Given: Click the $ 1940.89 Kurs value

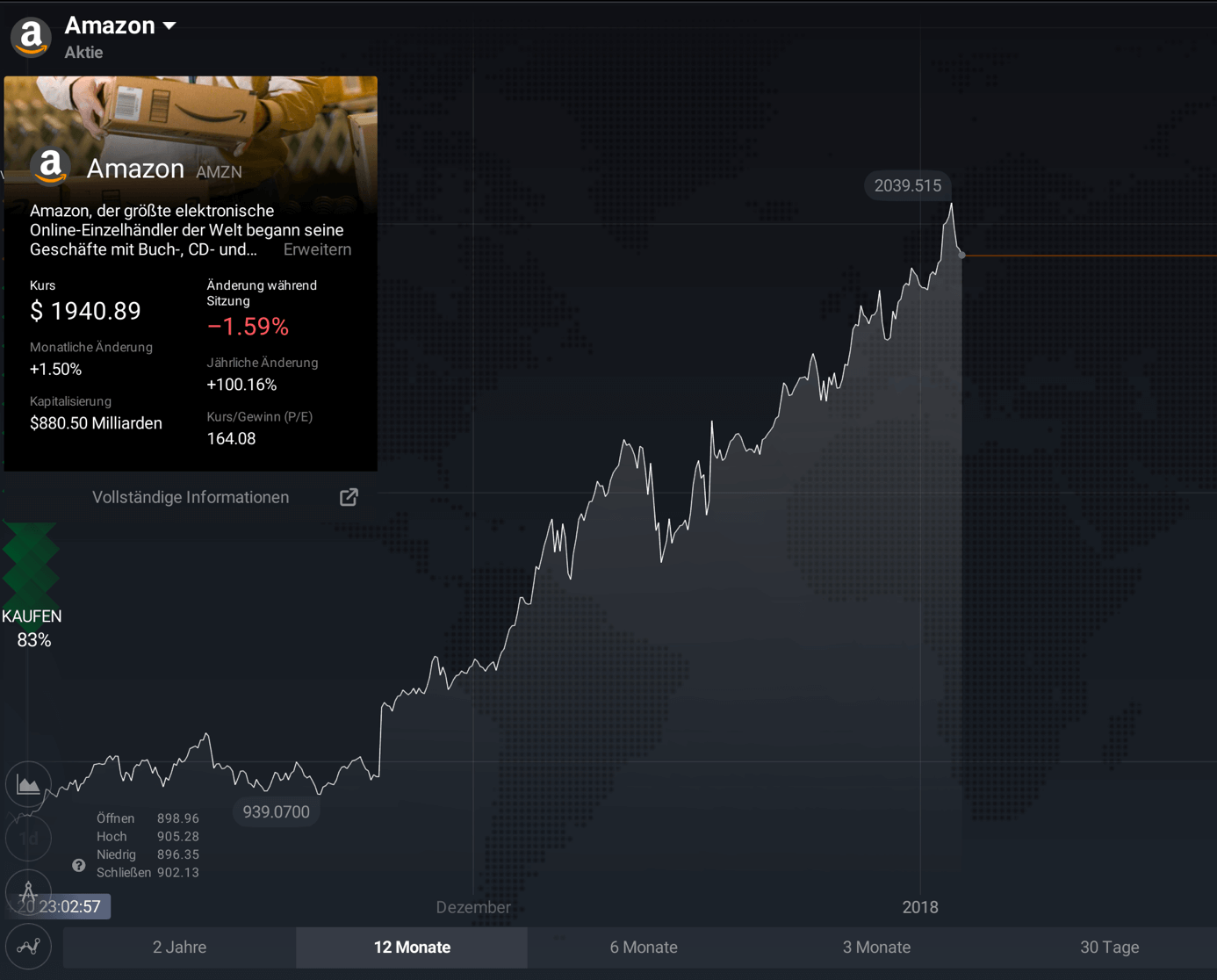Looking at the screenshot, I should 85,311.
